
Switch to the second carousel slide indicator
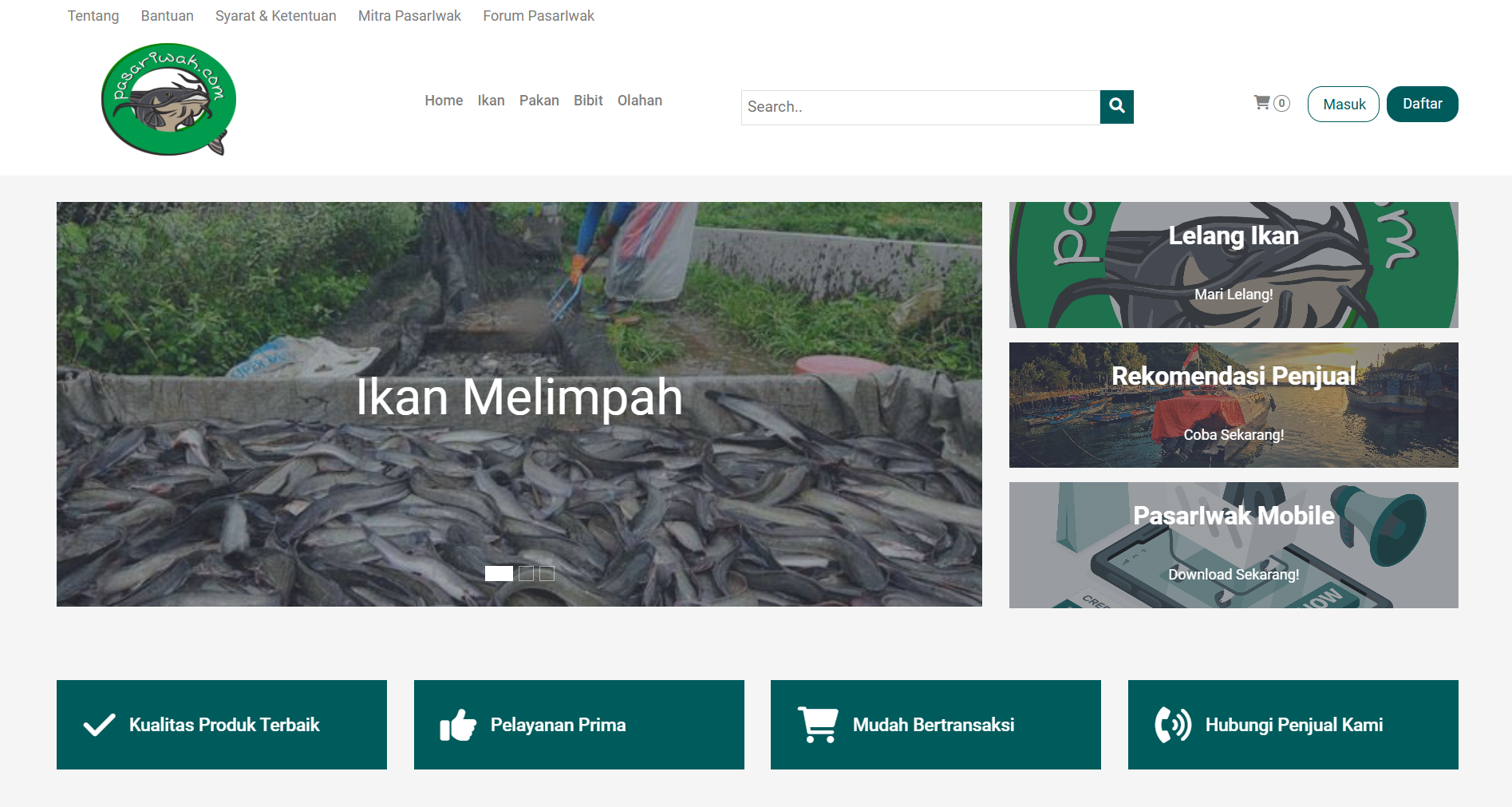pos(526,573)
